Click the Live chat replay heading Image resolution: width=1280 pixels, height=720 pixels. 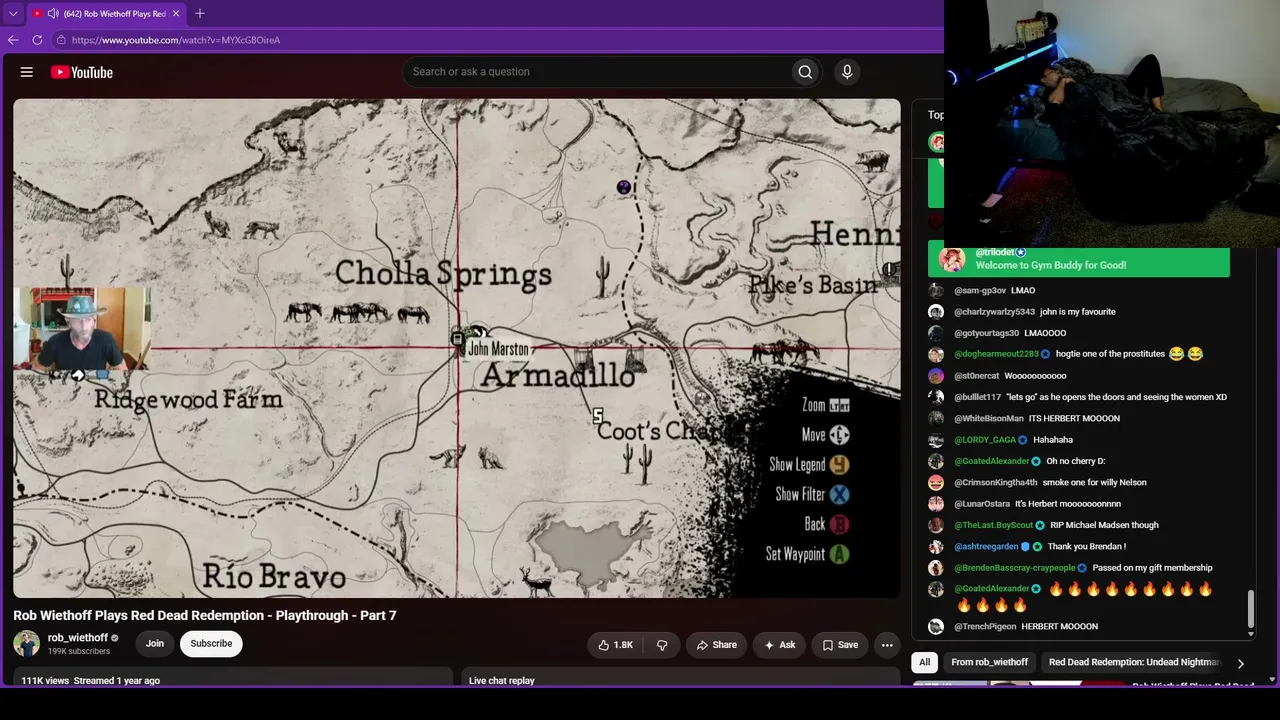[502, 680]
